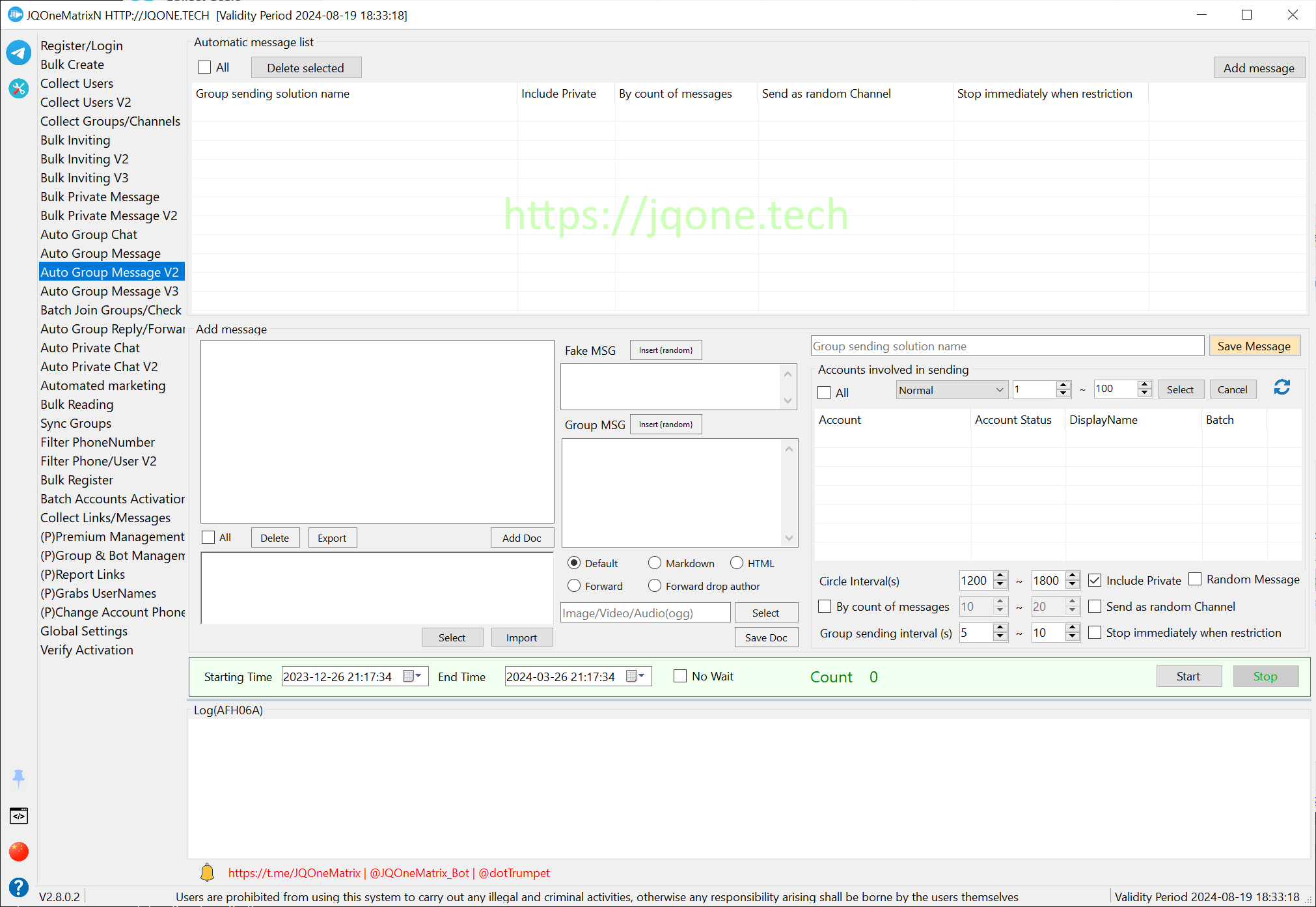Open Verify Activation page
This screenshot has height=907, width=1316.
(x=87, y=650)
